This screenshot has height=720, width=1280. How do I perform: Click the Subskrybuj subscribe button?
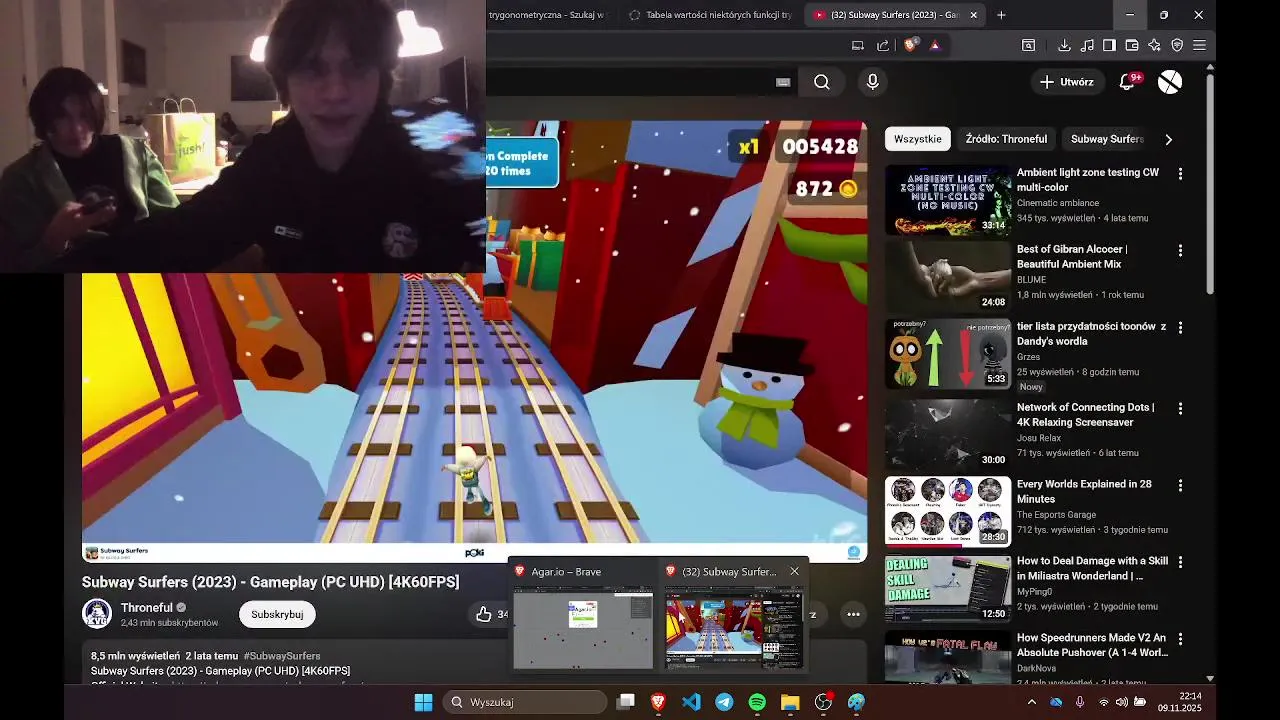(277, 614)
